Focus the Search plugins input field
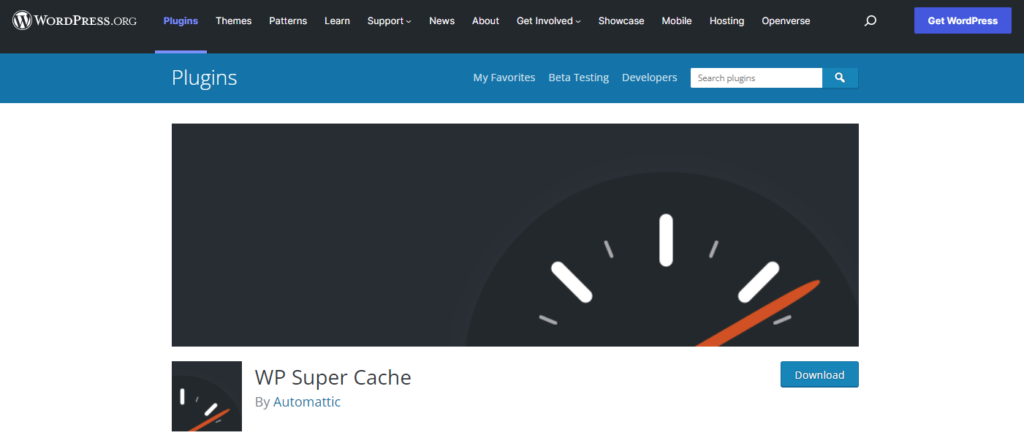The image size is (1024, 438). click(x=756, y=78)
